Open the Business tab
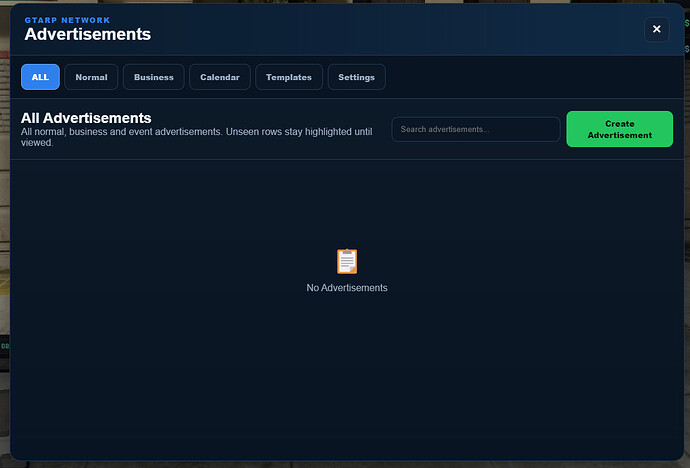The height and width of the screenshot is (468, 690). (x=154, y=77)
